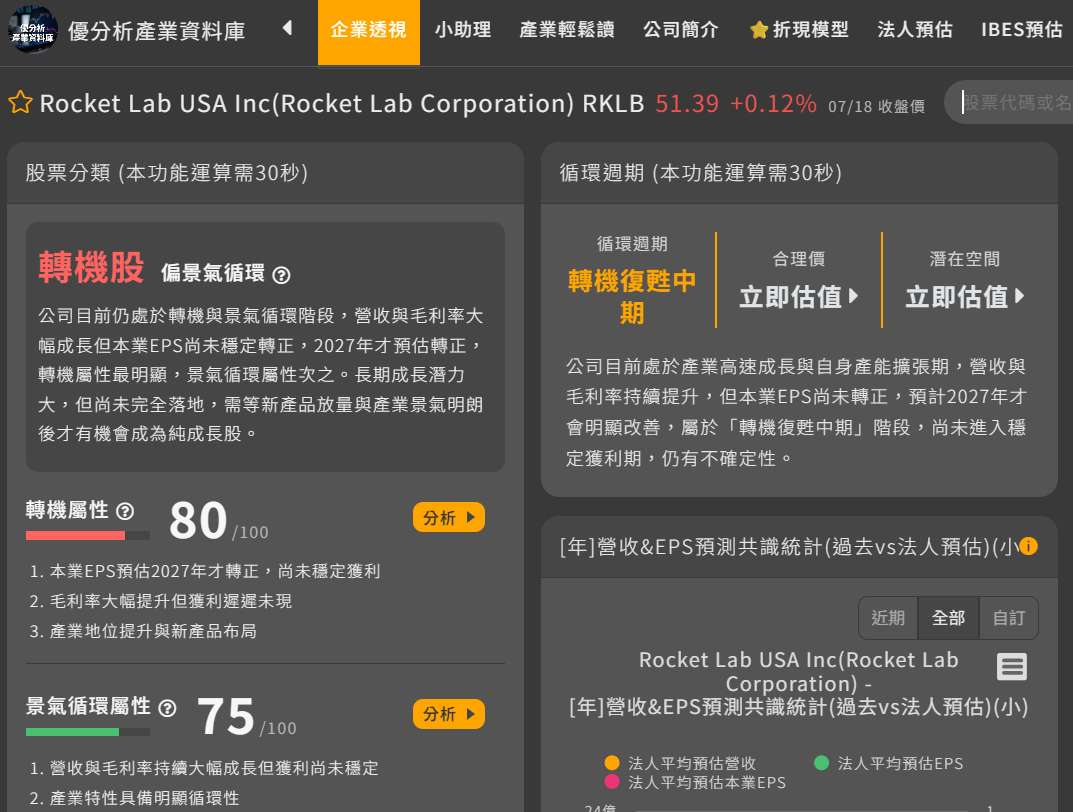Open the 折現模型 tab with star
1073x812 pixels.
799,30
